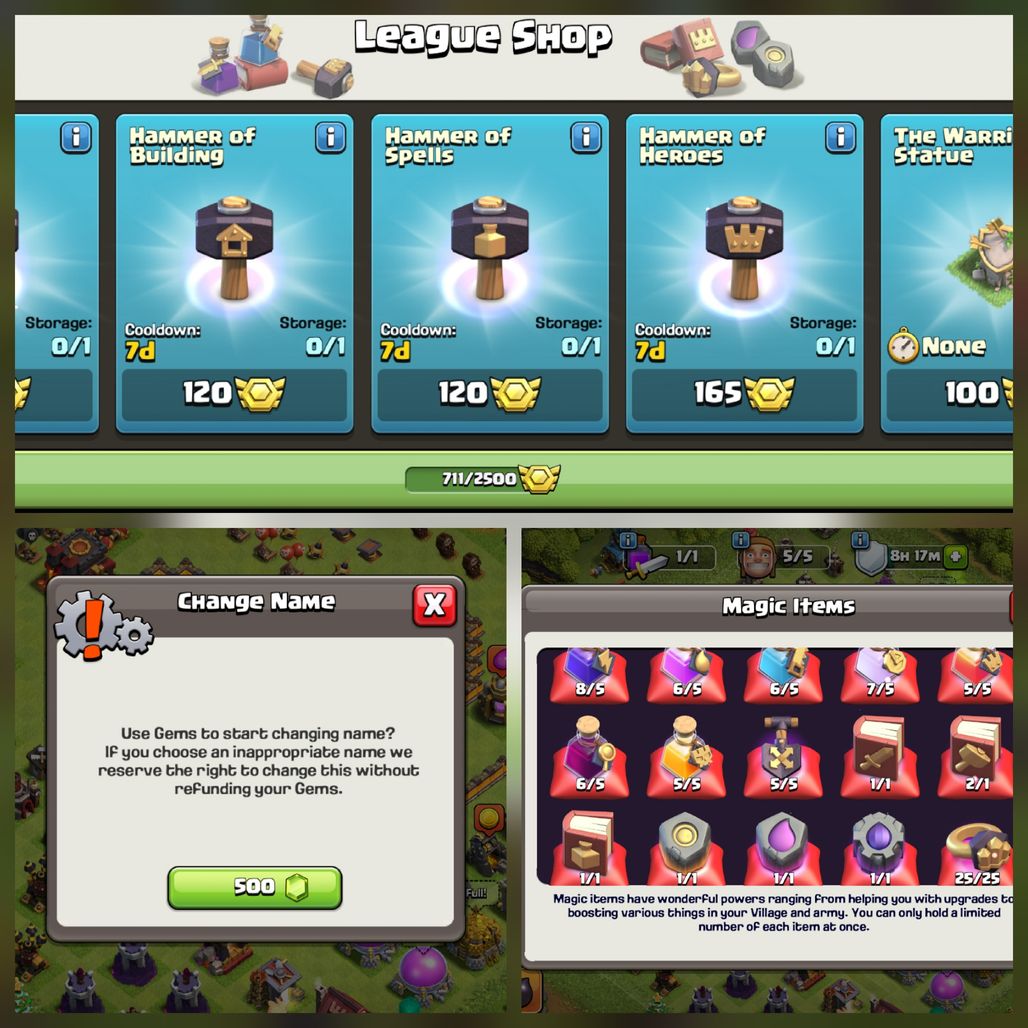Select the Book of Spells magic item
This screenshot has width=1028, height=1028.
[589, 847]
